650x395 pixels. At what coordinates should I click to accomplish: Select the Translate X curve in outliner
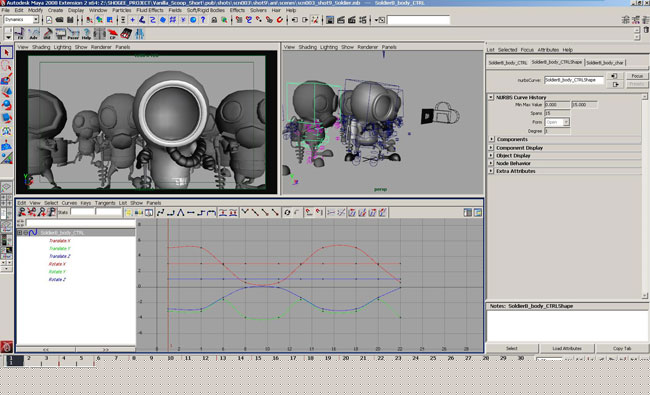[60, 240]
